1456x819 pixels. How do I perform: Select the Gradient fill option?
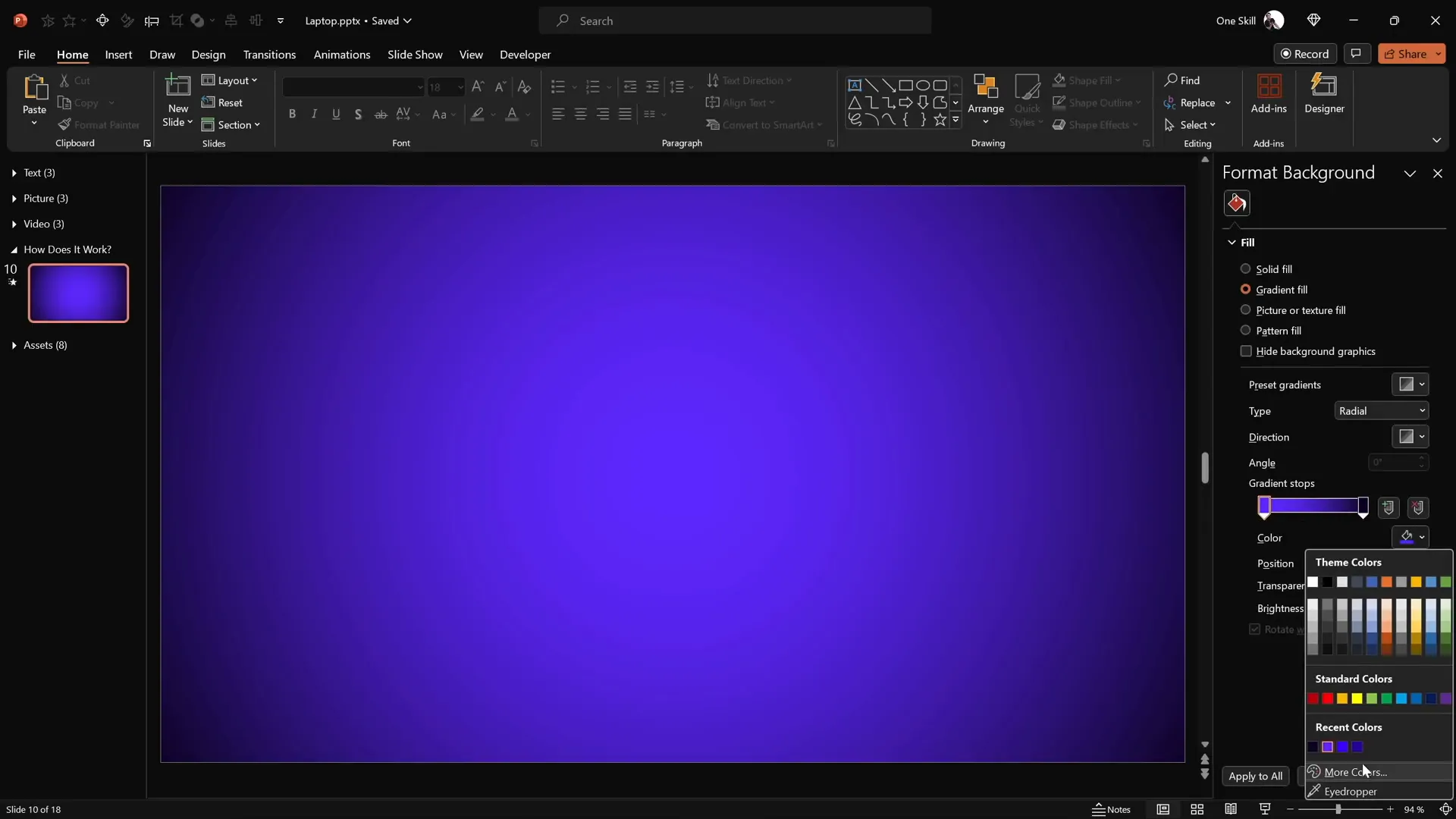coord(1273,290)
